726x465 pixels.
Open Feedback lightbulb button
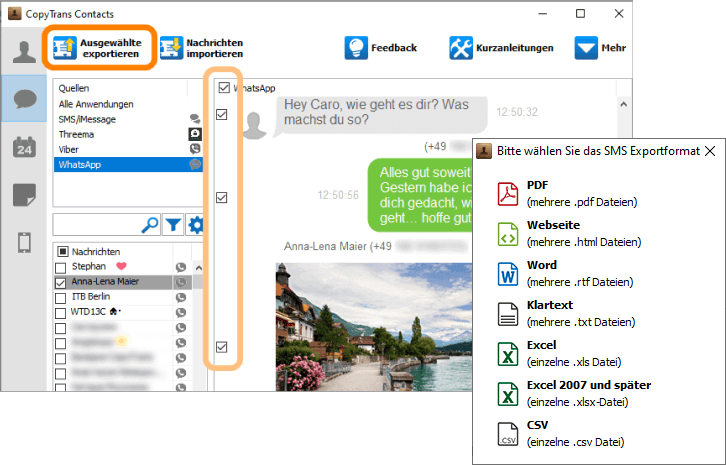click(381, 48)
